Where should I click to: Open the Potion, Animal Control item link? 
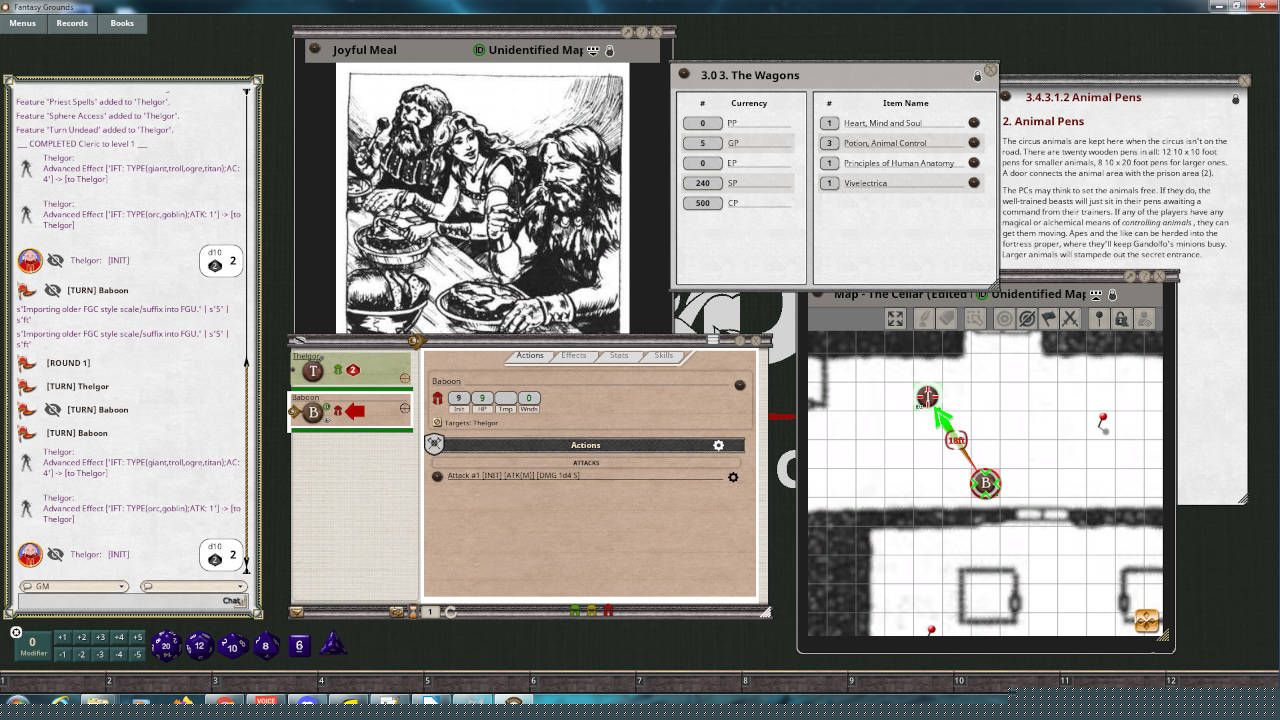973,143
